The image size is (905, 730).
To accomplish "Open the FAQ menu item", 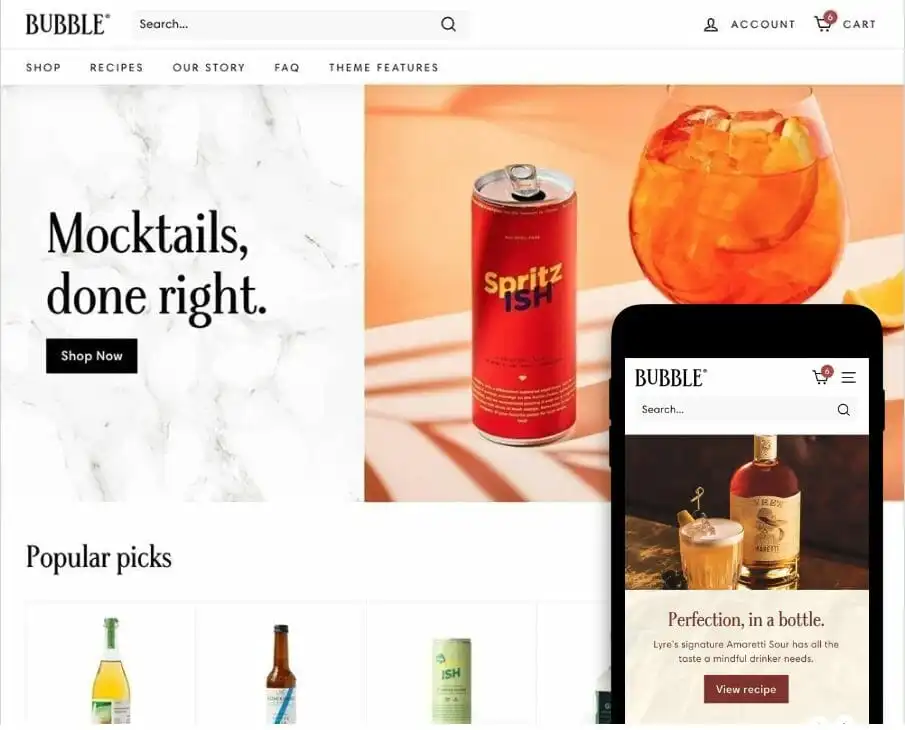I will 287,68.
